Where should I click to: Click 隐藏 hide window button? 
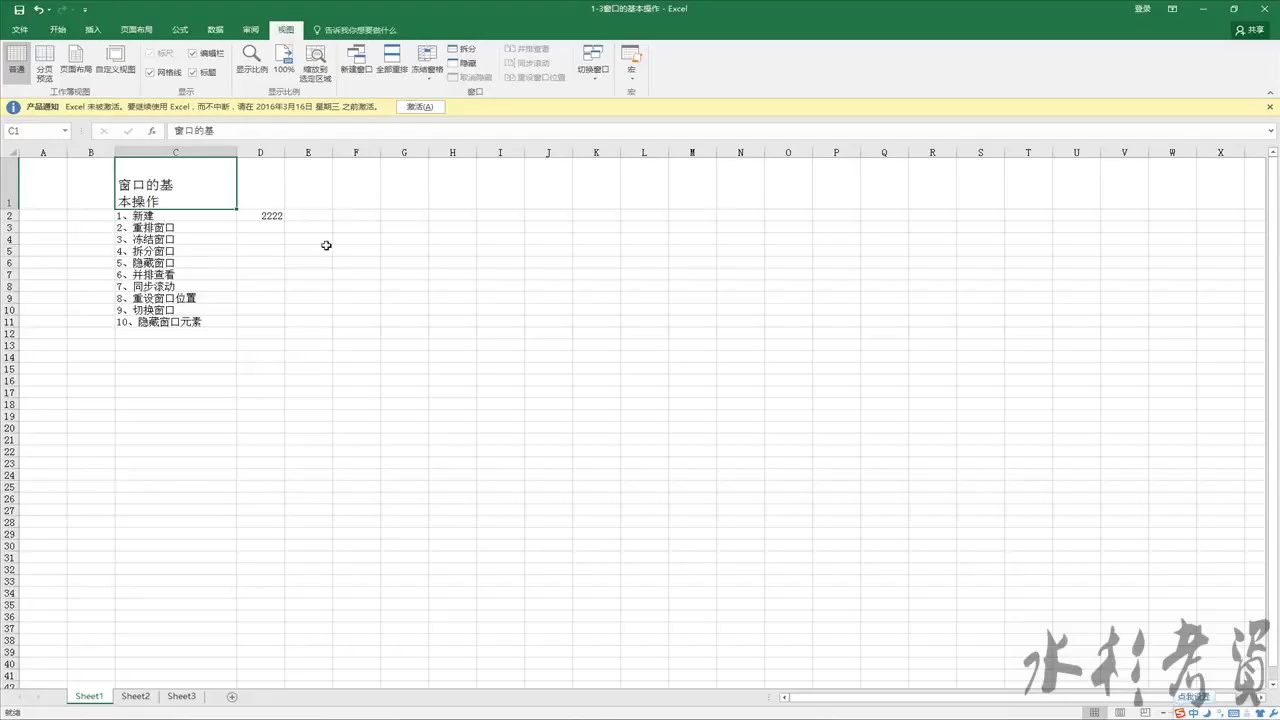pyautogui.click(x=462, y=63)
